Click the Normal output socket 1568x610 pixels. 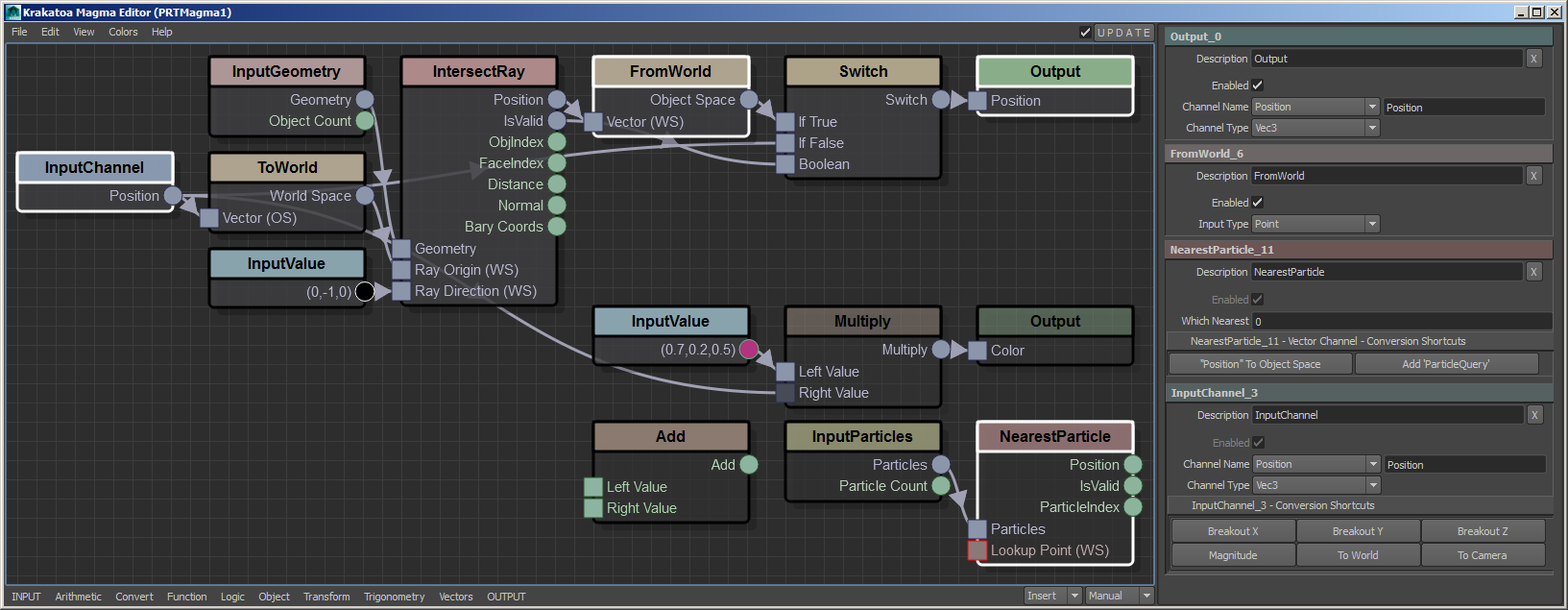557,206
